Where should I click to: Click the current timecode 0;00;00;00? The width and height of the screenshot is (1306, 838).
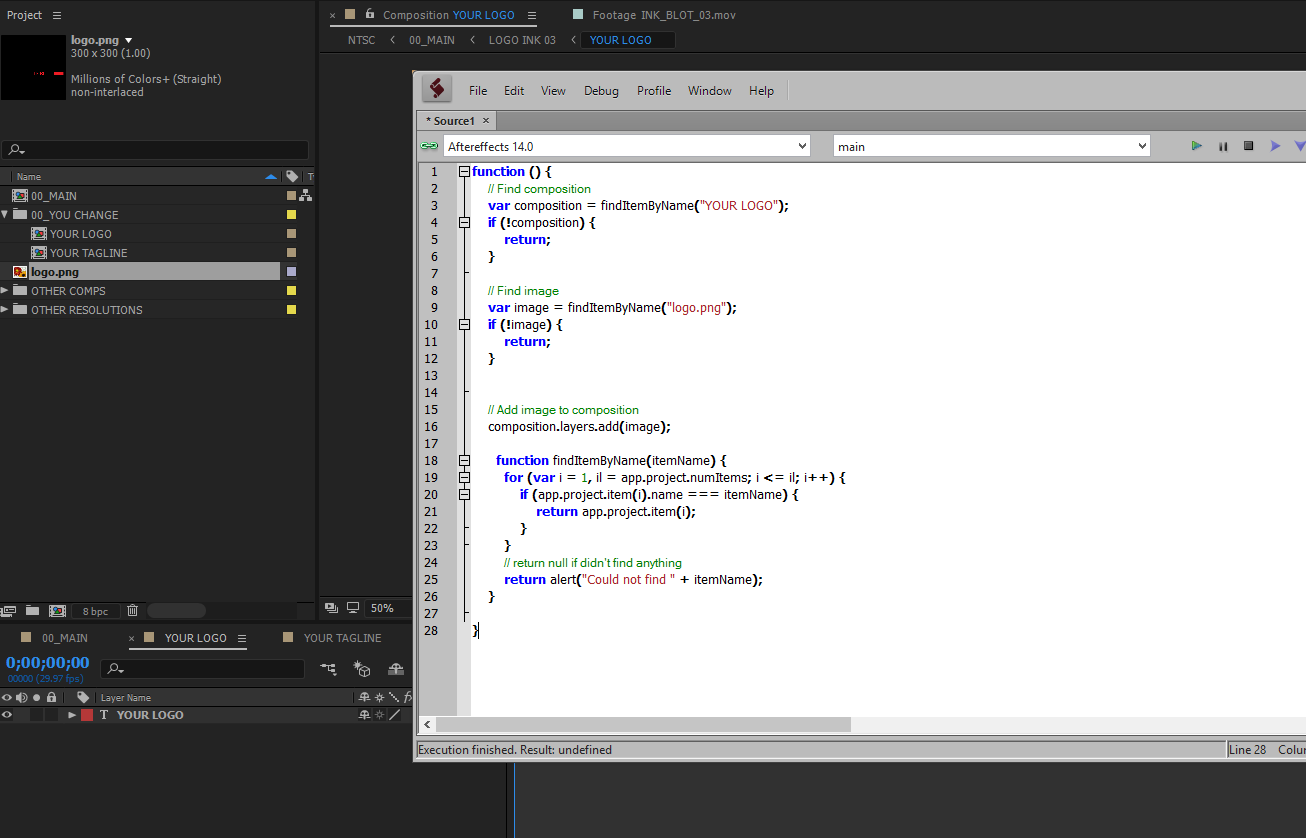pyautogui.click(x=48, y=662)
